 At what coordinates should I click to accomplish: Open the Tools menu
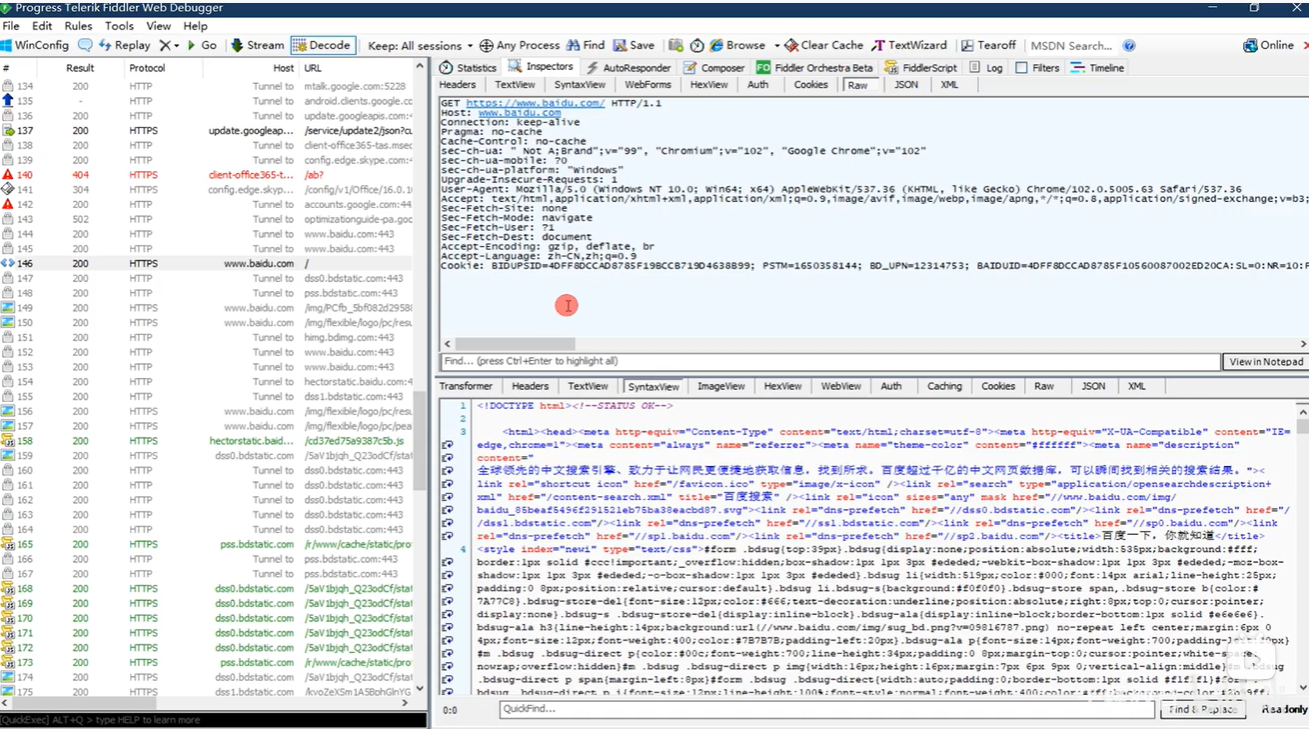point(119,26)
